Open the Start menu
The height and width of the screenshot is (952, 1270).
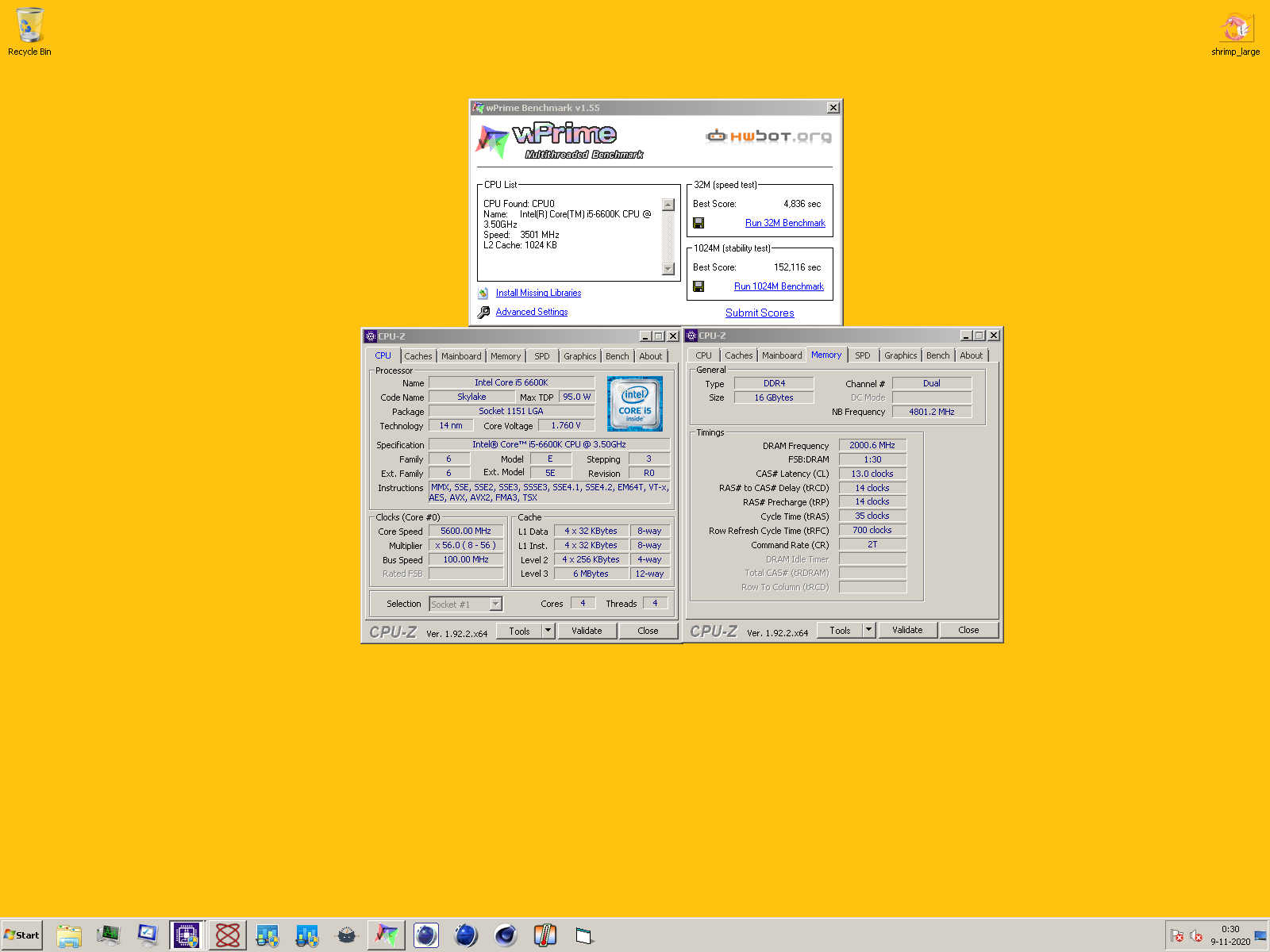coord(21,935)
